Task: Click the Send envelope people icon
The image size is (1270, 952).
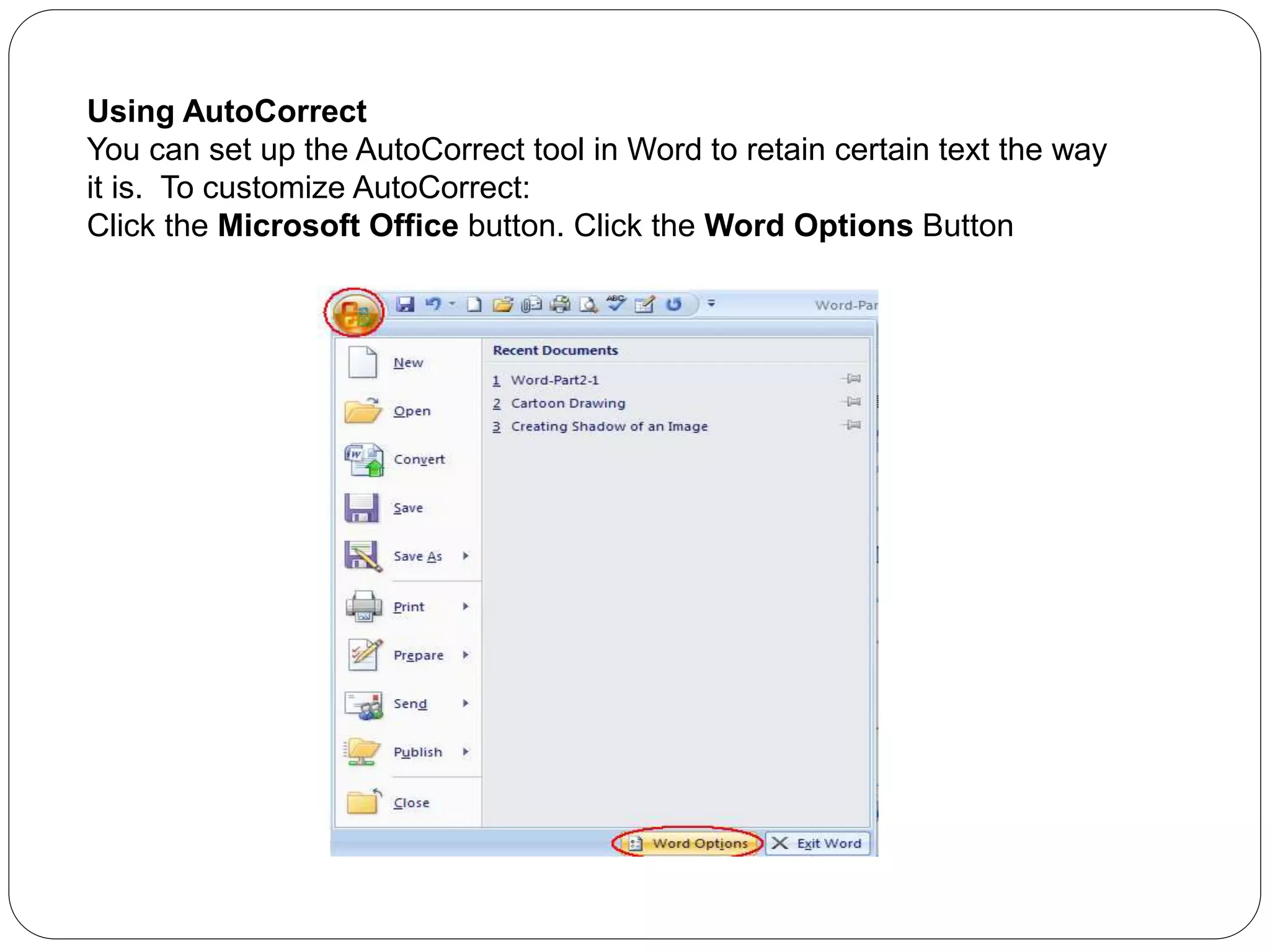Action: point(364,705)
